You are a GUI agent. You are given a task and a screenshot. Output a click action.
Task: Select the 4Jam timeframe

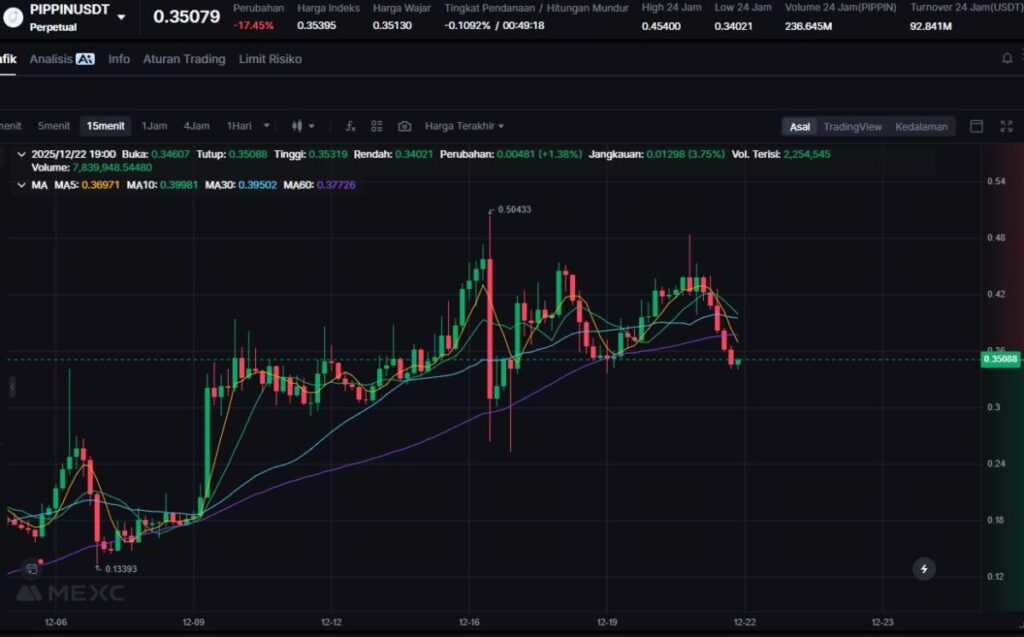click(x=196, y=126)
